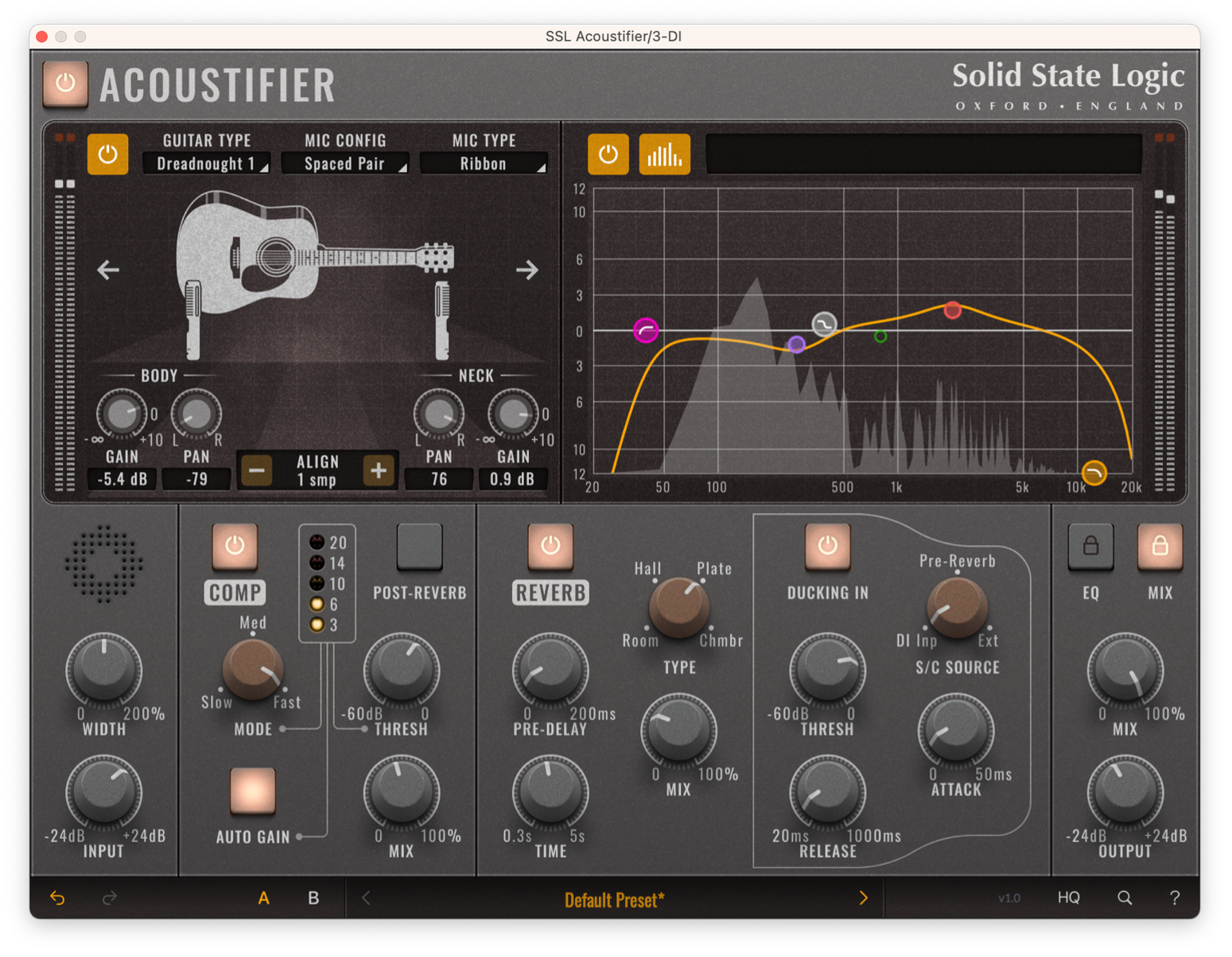Click the red EQ band node

[952, 310]
